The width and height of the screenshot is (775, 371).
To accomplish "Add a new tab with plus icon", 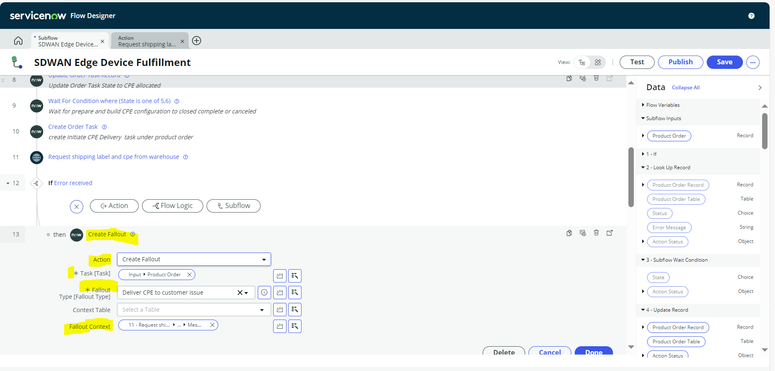I will click(x=197, y=41).
